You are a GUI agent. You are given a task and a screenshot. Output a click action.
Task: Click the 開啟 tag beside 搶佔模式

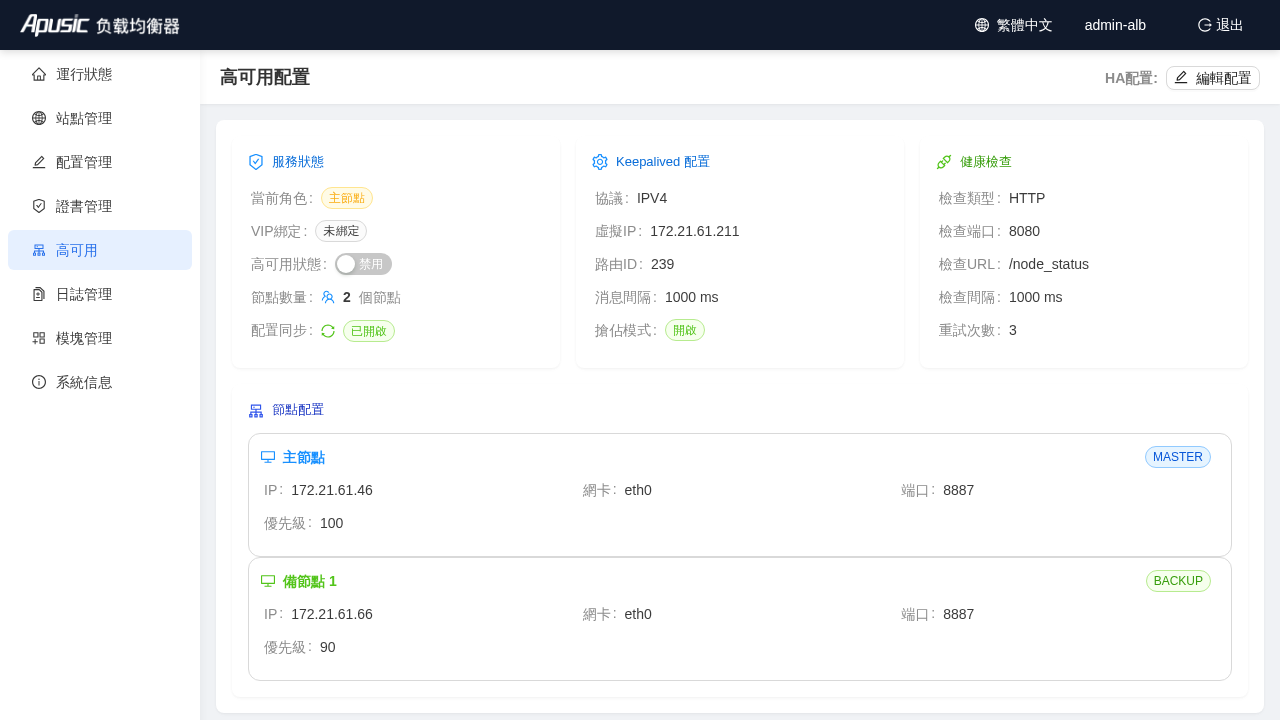click(x=685, y=330)
